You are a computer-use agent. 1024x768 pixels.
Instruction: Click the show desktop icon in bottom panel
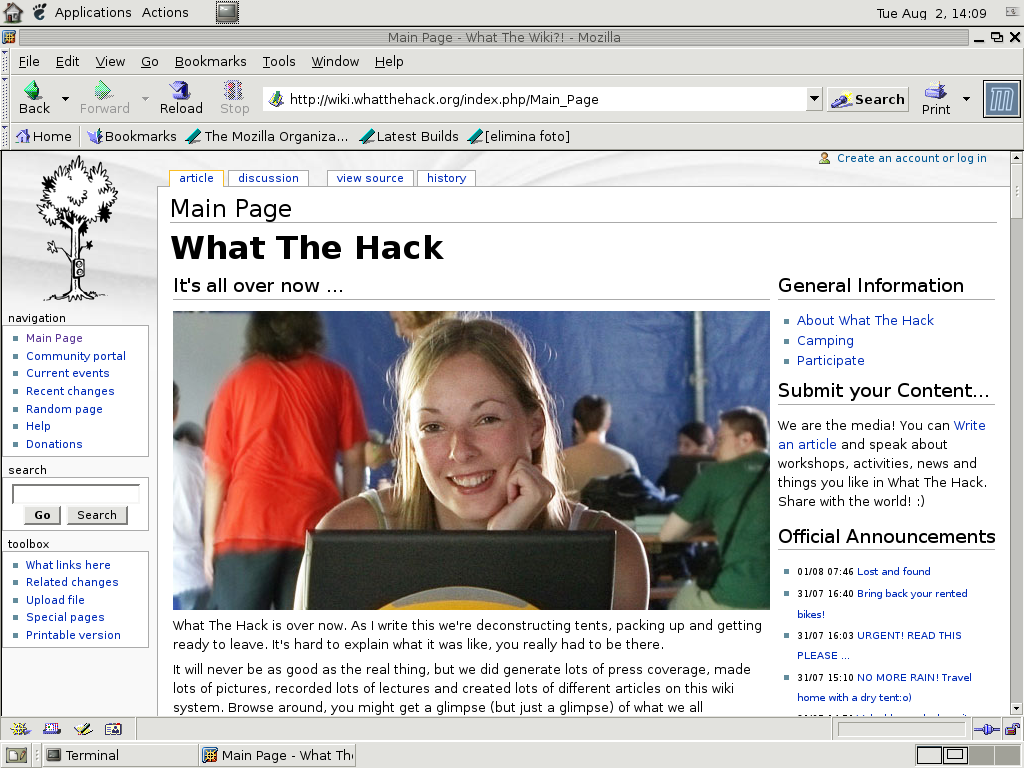[16, 756]
